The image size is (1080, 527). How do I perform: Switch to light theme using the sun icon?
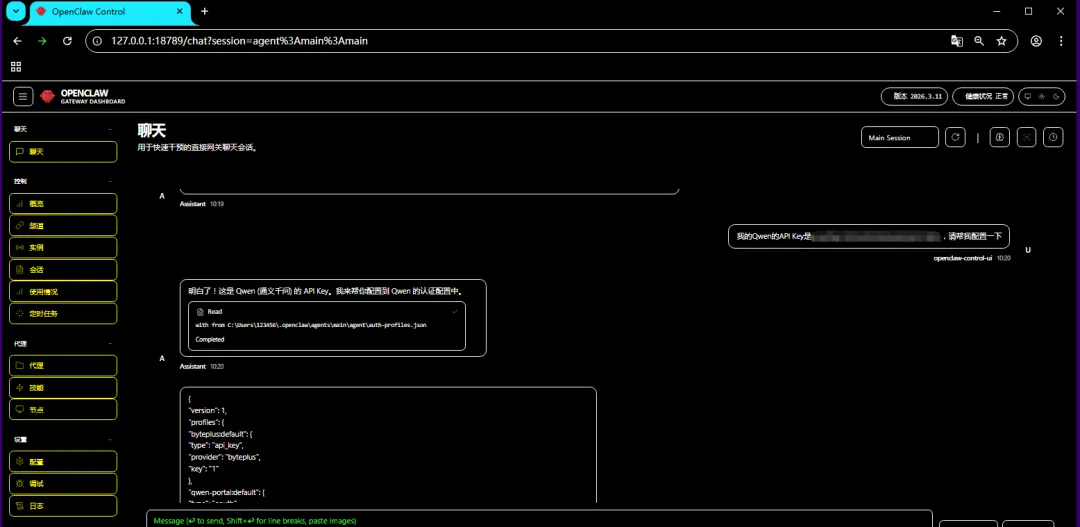1042,96
